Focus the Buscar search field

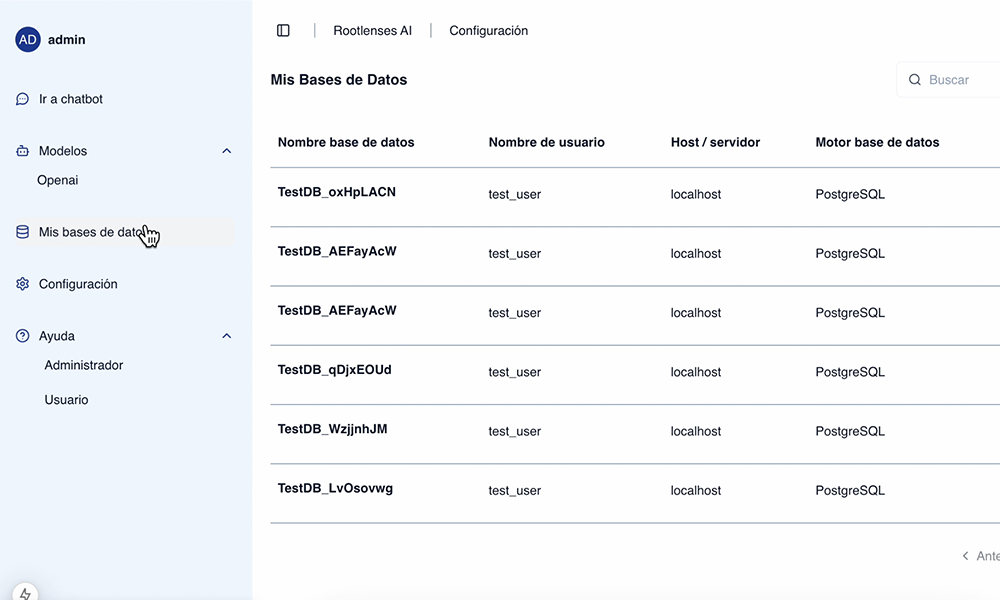coord(955,80)
